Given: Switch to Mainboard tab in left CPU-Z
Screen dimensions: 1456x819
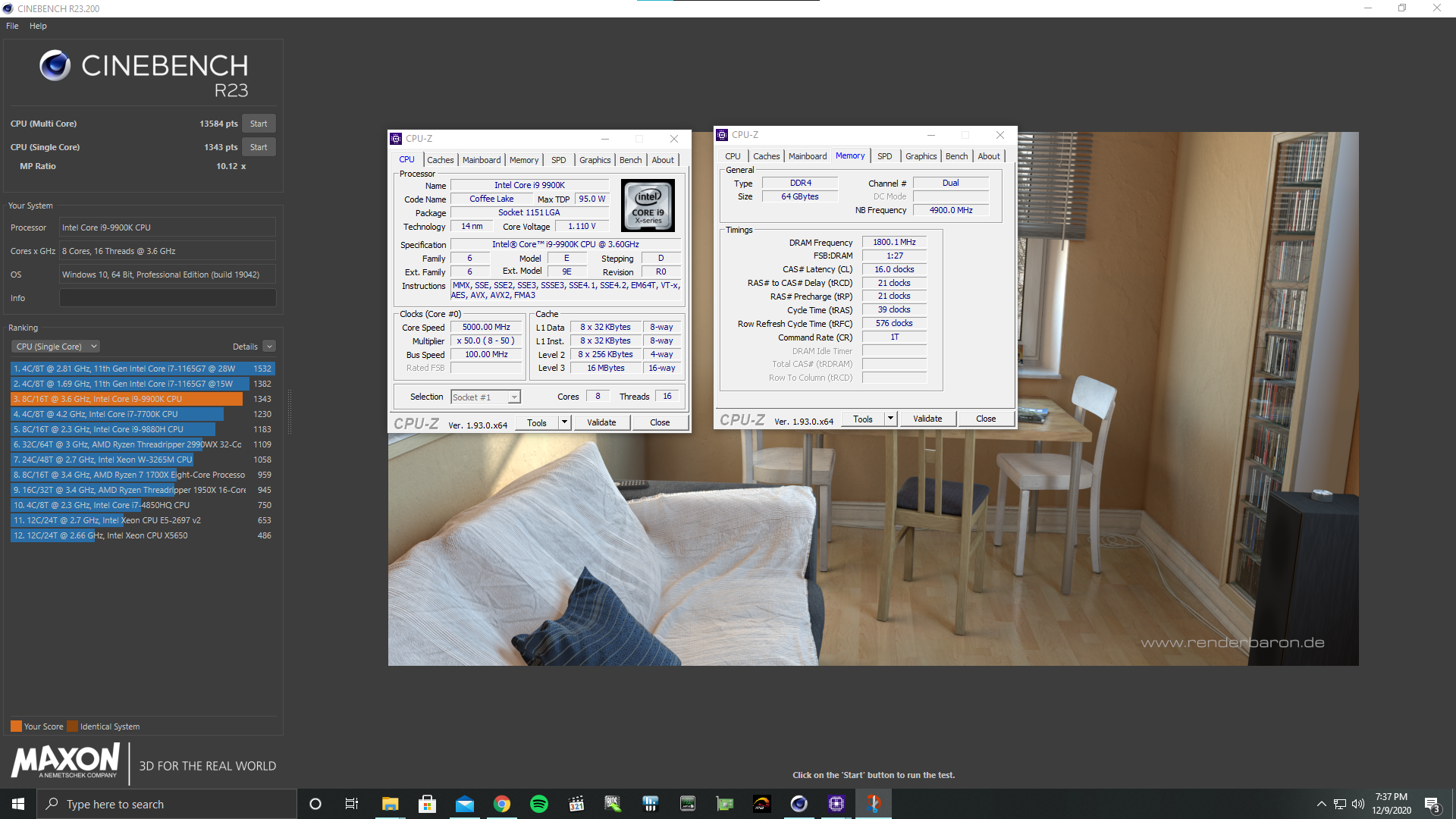Looking at the screenshot, I should pos(482,160).
